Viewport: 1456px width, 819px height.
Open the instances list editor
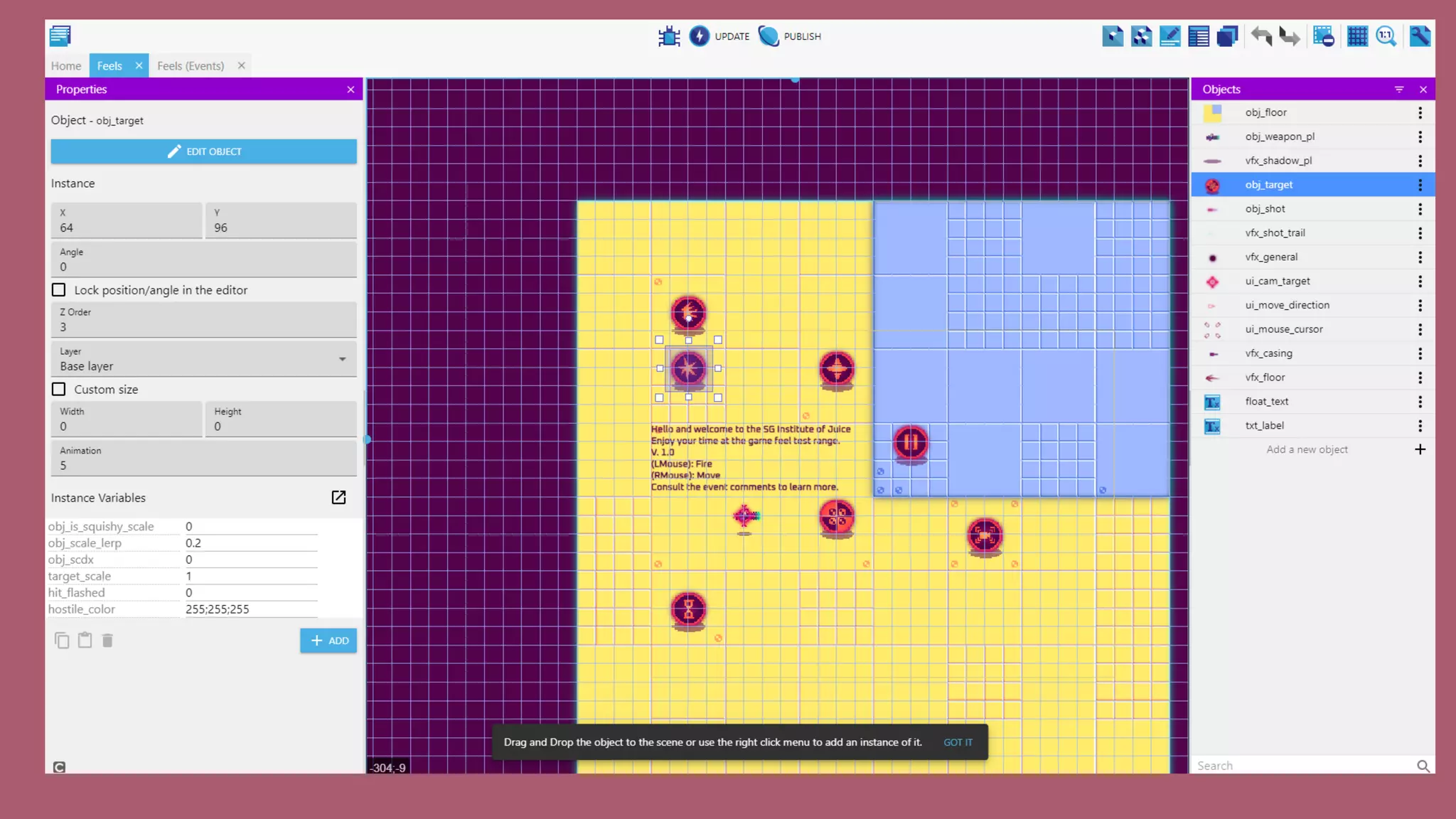point(1199,36)
